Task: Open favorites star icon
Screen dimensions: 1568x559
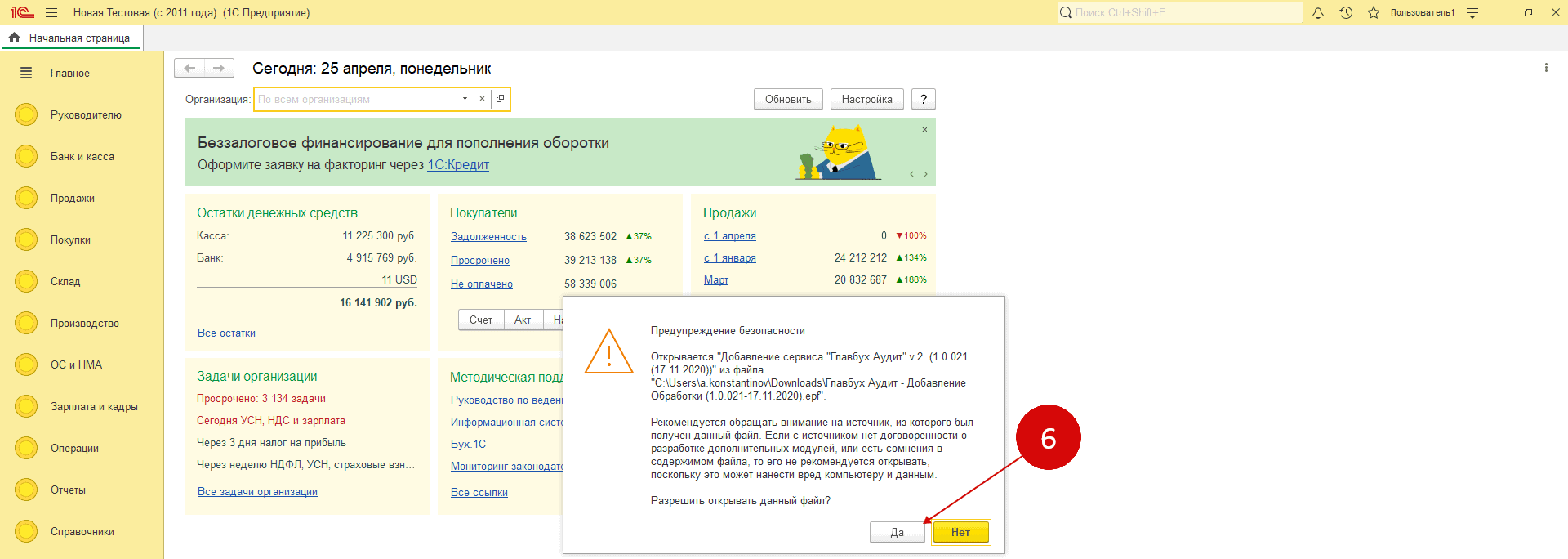Action: click(1374, 12)
